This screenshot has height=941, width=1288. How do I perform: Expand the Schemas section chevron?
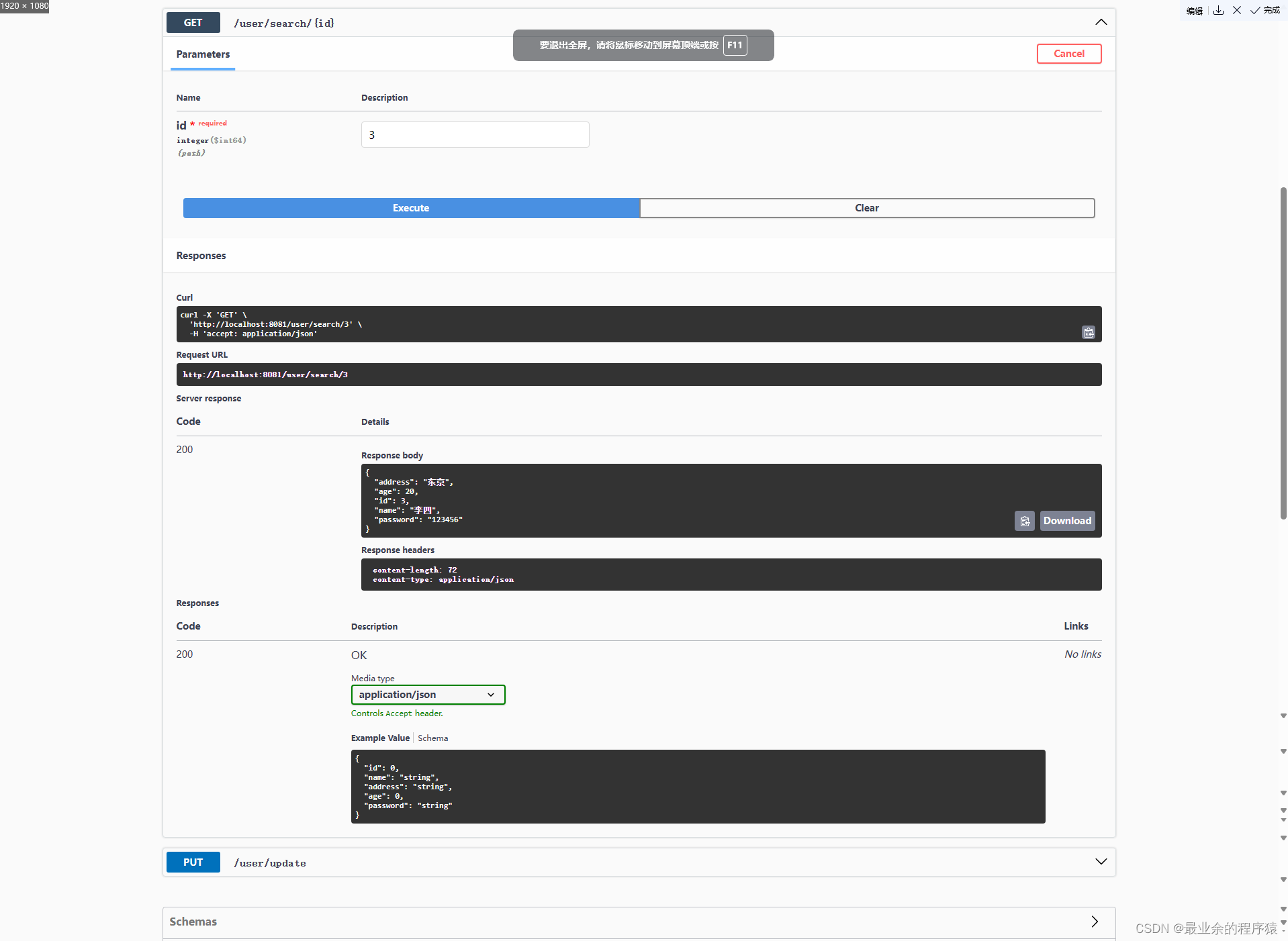click(x=1095, y=922)
